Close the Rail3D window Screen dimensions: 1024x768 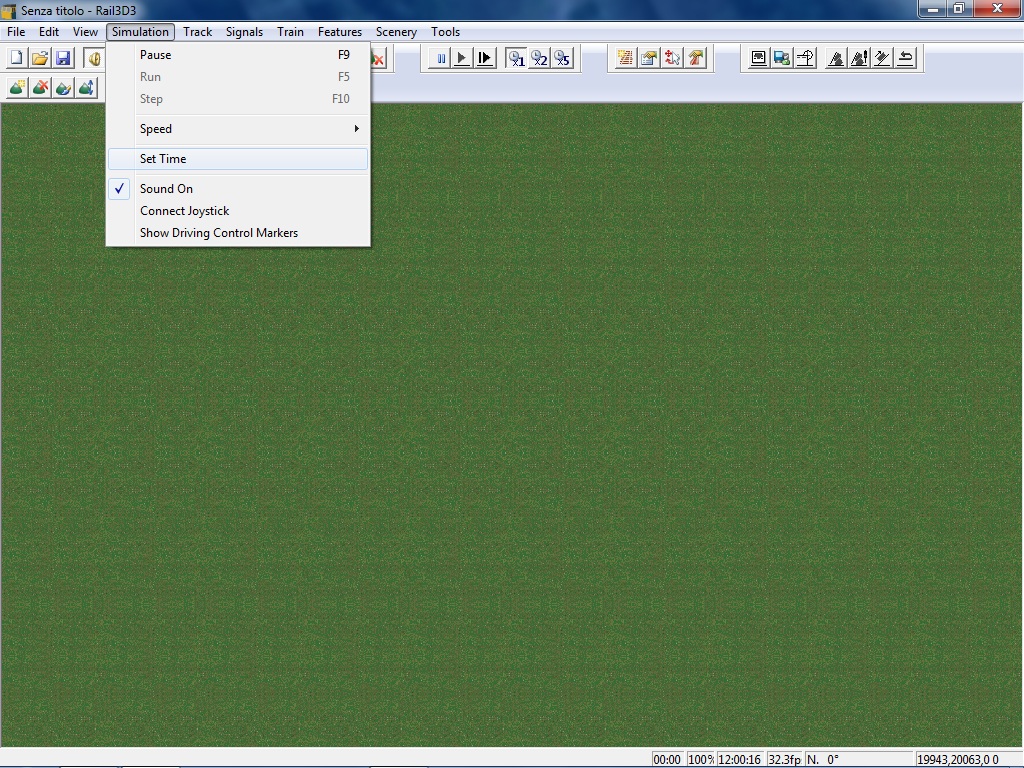[x=997, y=8]
